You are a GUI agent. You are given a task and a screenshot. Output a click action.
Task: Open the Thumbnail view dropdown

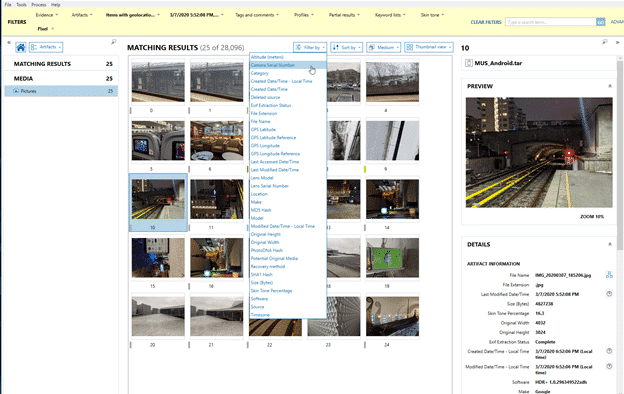coord(429,47)
